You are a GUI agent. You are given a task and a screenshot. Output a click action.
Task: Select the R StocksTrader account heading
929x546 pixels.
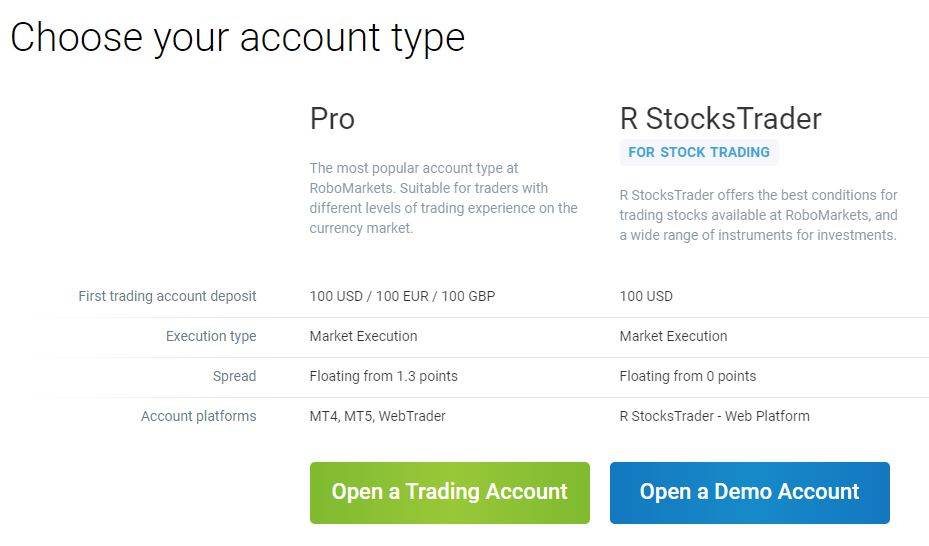pos(720,118)
